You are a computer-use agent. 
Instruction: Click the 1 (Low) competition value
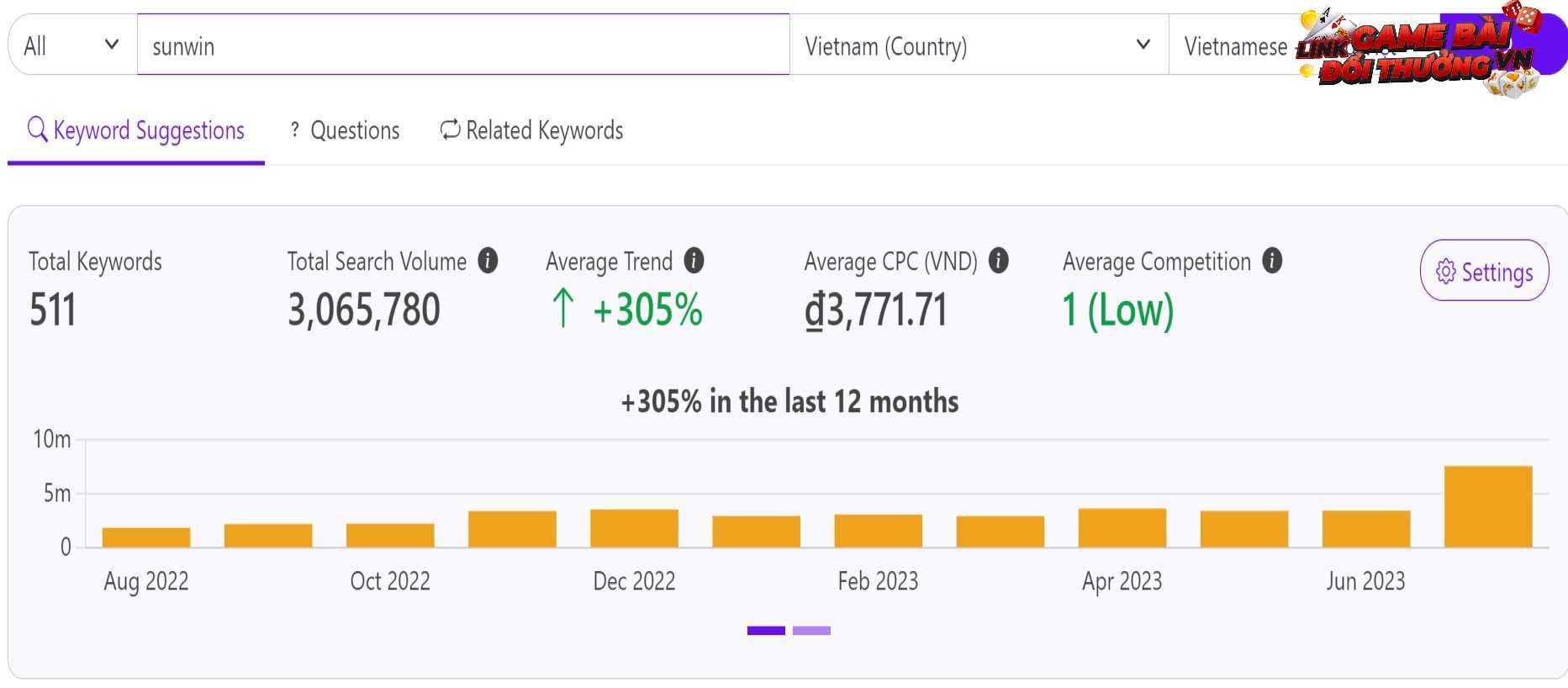[1118, 310]
